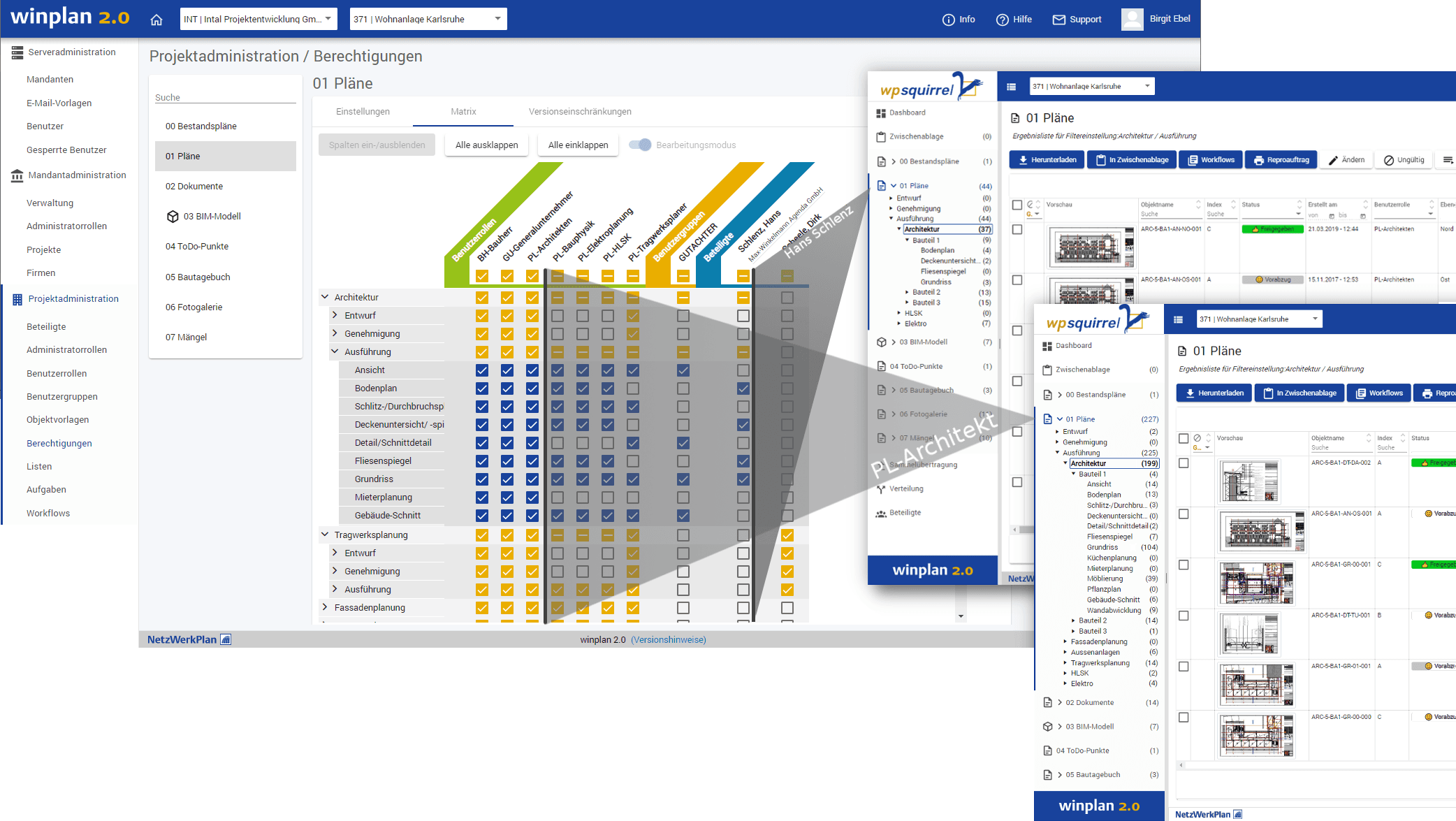Open Hilfe question mark icon
This screenshot has height=821, width=1456.
pos(1002,20)
